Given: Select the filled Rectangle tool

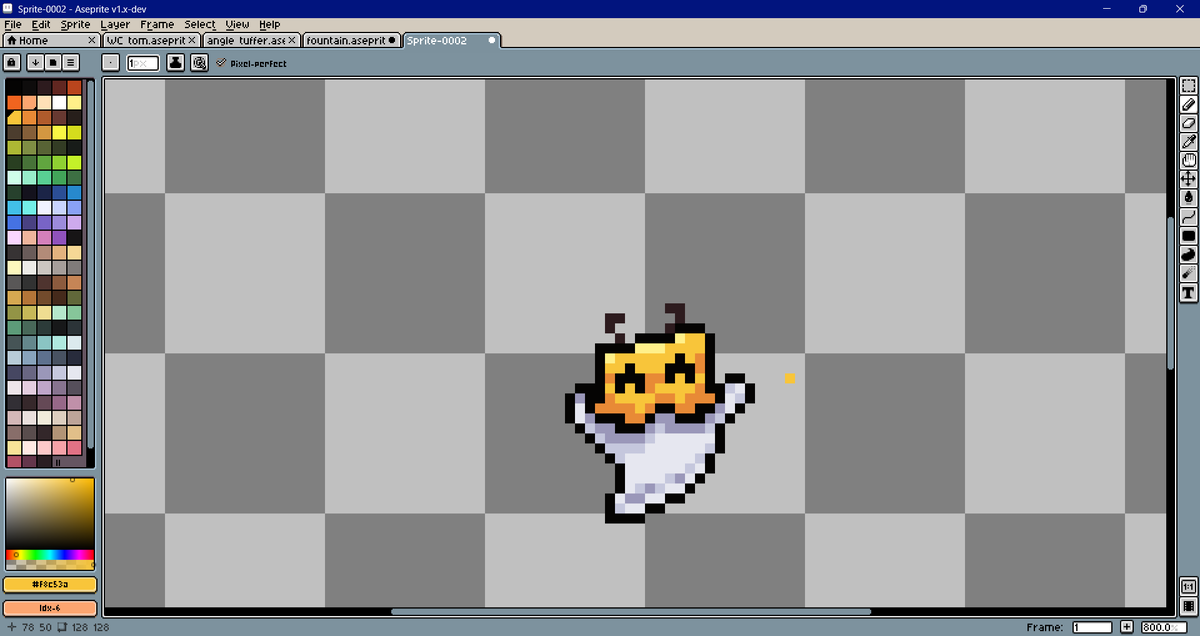Looking at the screenshot, I should [x=1189, y=236].
